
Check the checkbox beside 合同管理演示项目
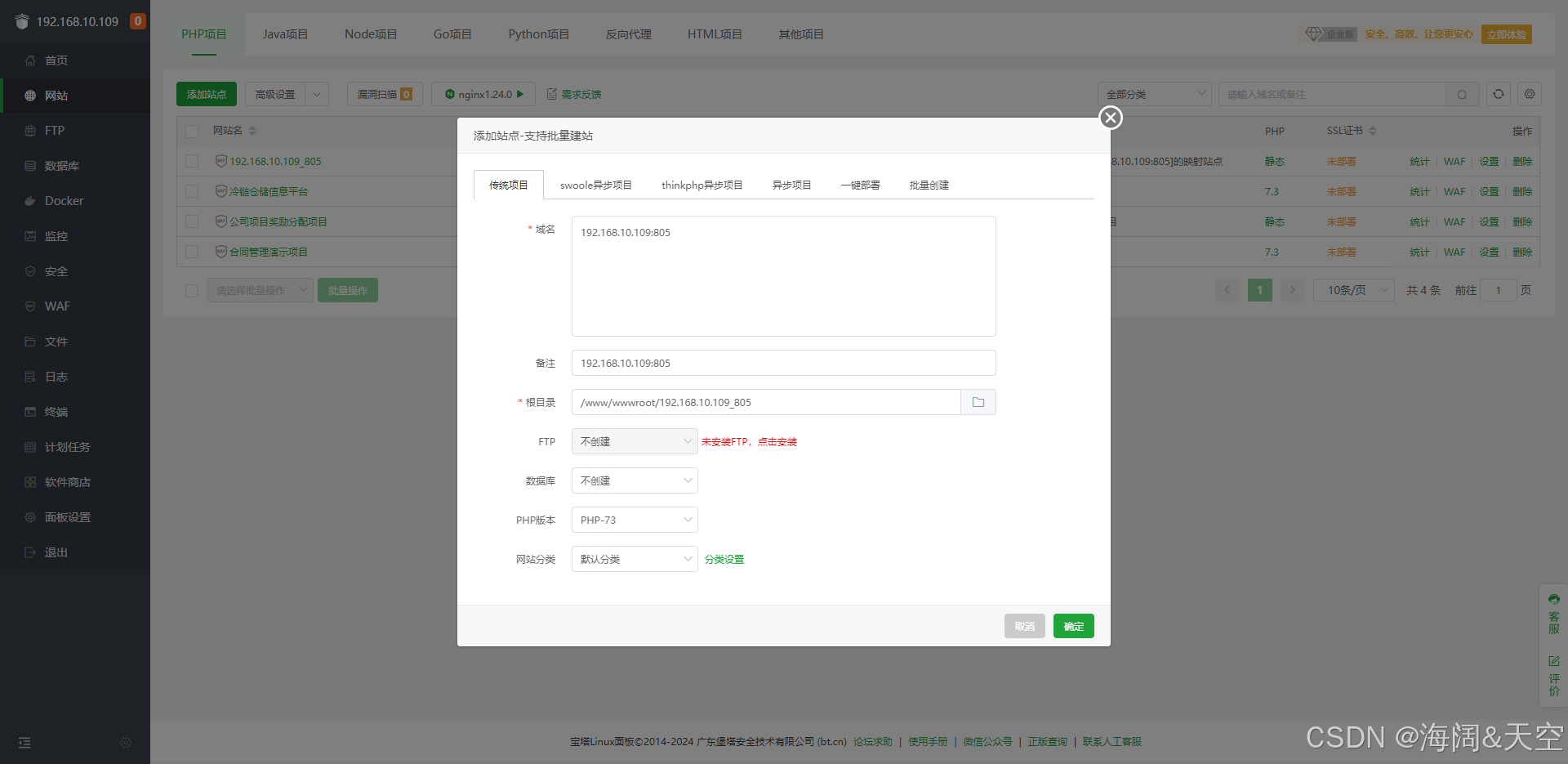(x=191, y=252)
